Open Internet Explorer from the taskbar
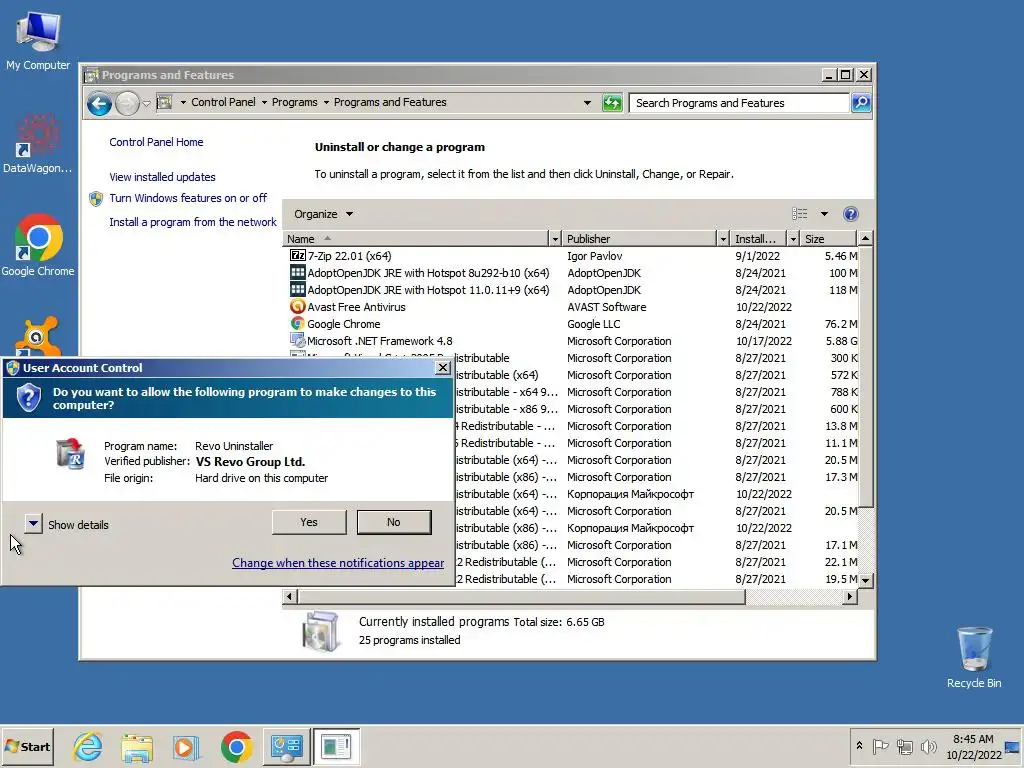 [x=88, y=746]
